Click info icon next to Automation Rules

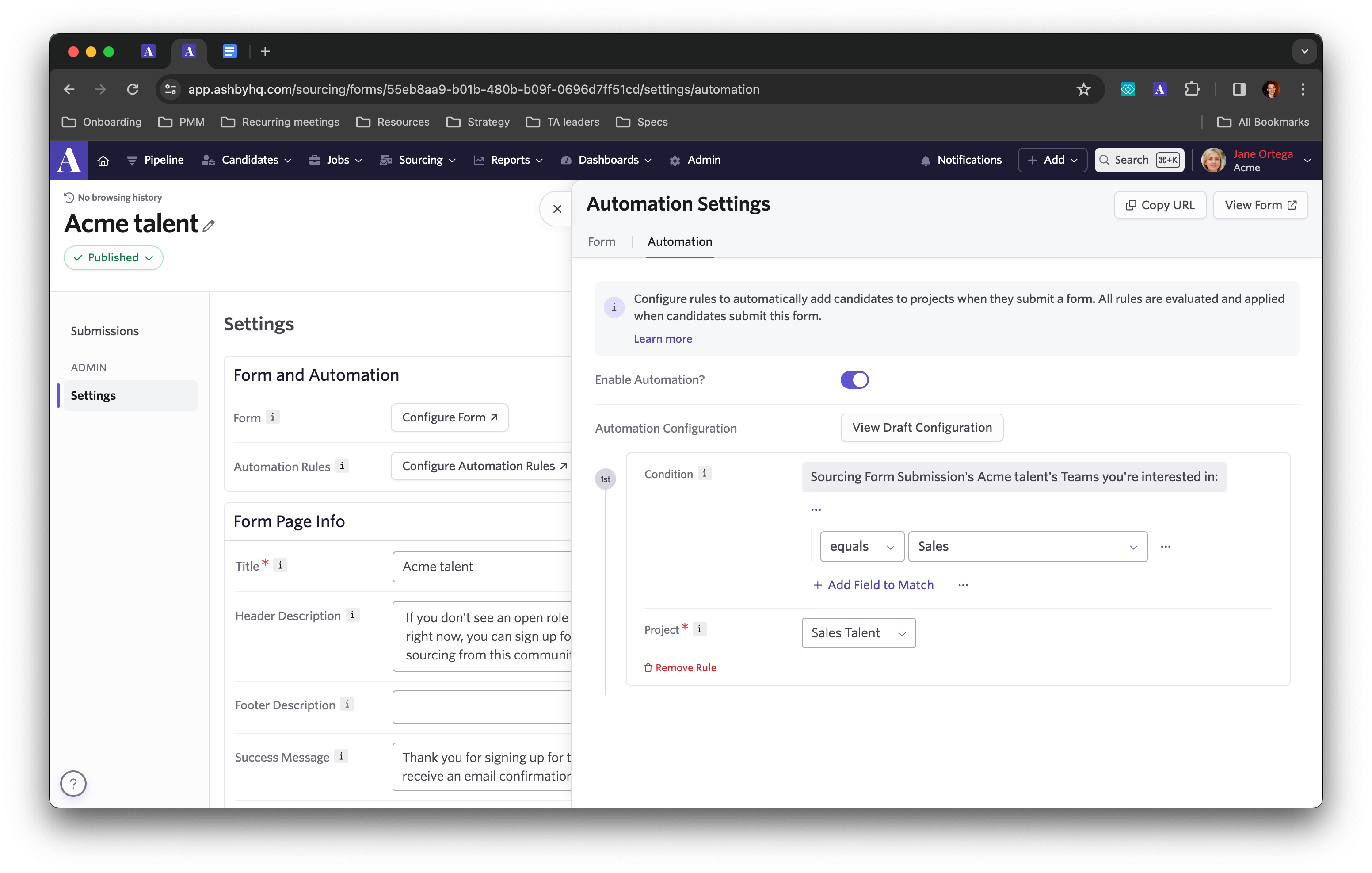coord(342,466)
